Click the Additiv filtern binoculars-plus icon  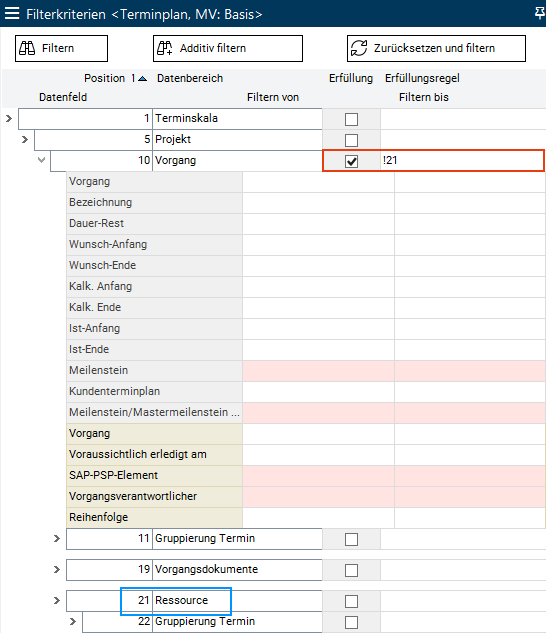(165, 48)
